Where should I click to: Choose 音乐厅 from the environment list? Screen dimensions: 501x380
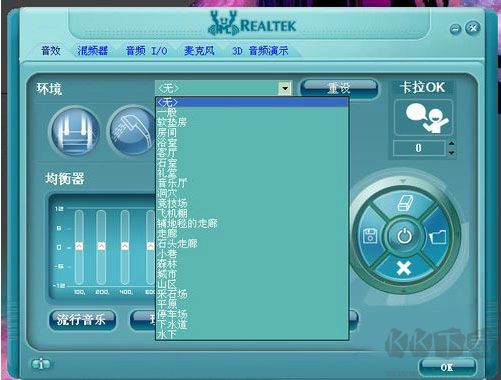pyautogui.click(x=252, y=183)
